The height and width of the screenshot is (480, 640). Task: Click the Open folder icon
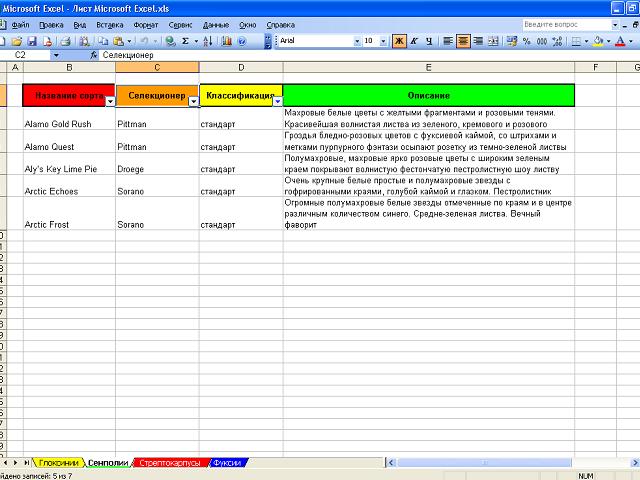pos(18,41)
